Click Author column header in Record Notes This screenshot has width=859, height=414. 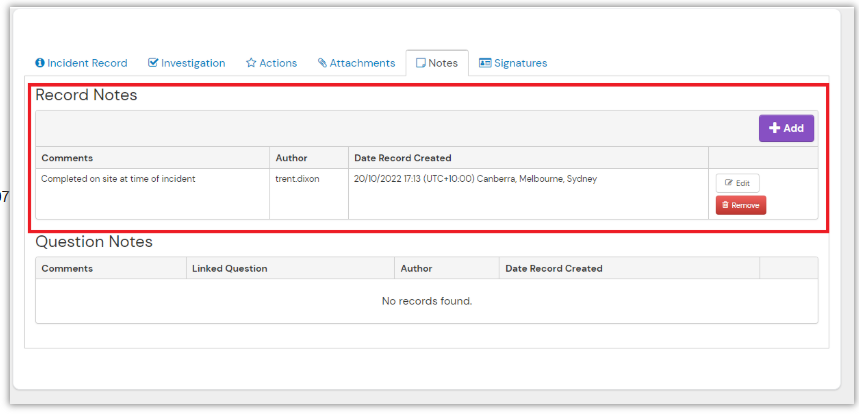[x=291, y=158]
